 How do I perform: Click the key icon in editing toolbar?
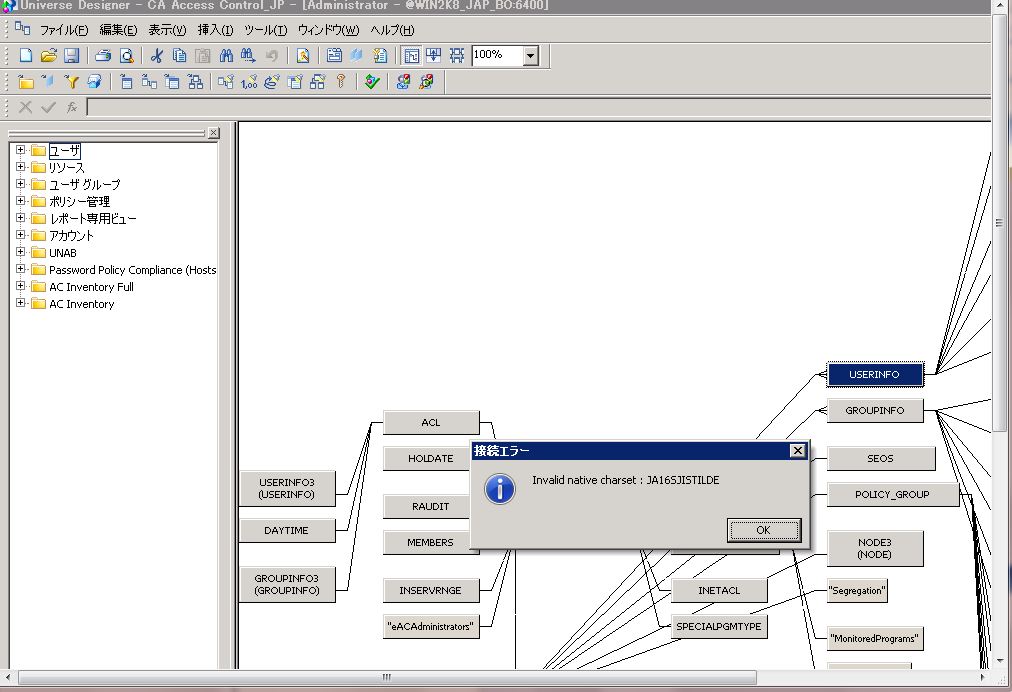point(341,82)
